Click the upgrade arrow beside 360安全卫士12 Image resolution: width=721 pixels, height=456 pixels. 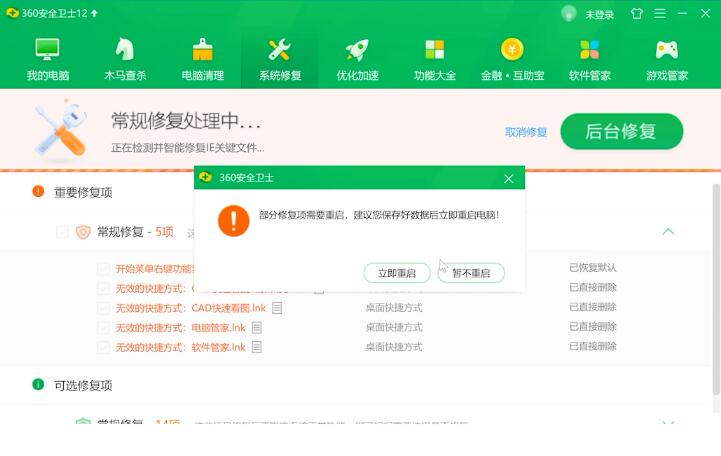click(94, 13)
